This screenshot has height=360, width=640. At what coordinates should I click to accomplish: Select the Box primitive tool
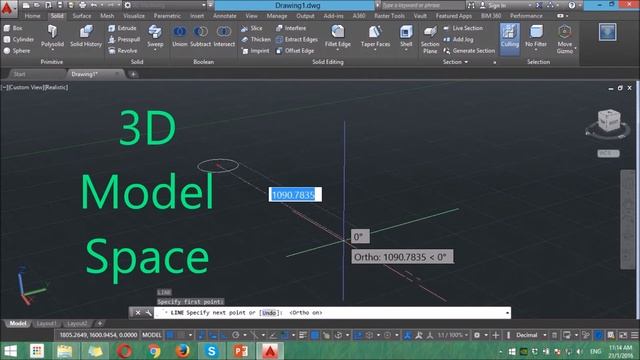[13, 28]
